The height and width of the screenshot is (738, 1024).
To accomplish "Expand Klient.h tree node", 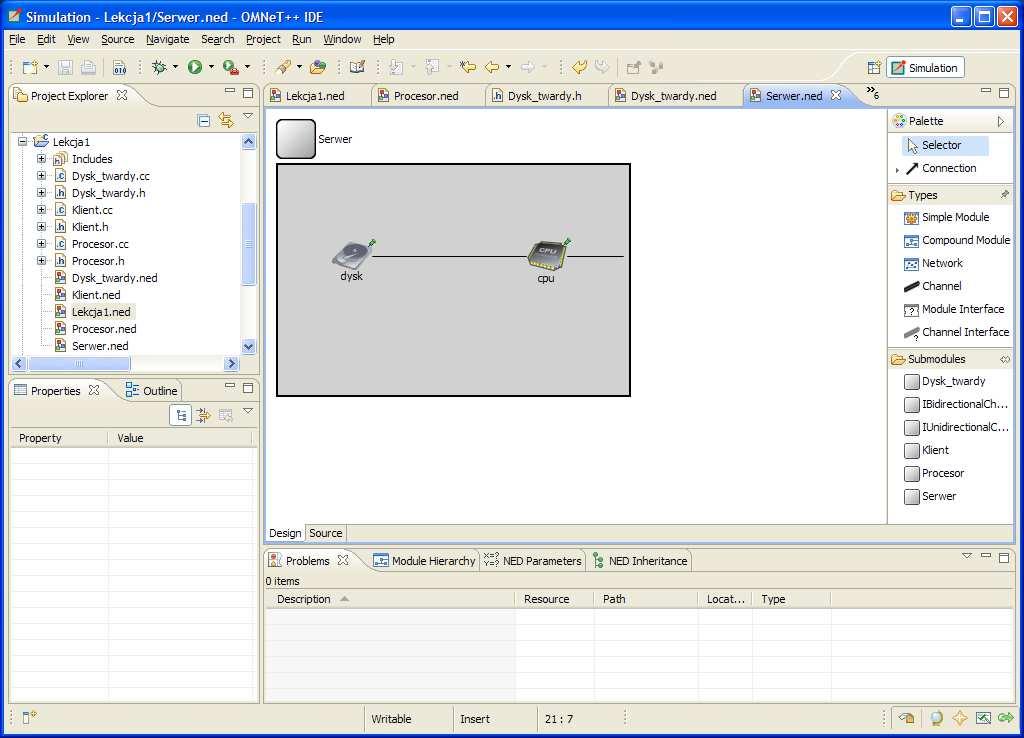I will [41, 227].
